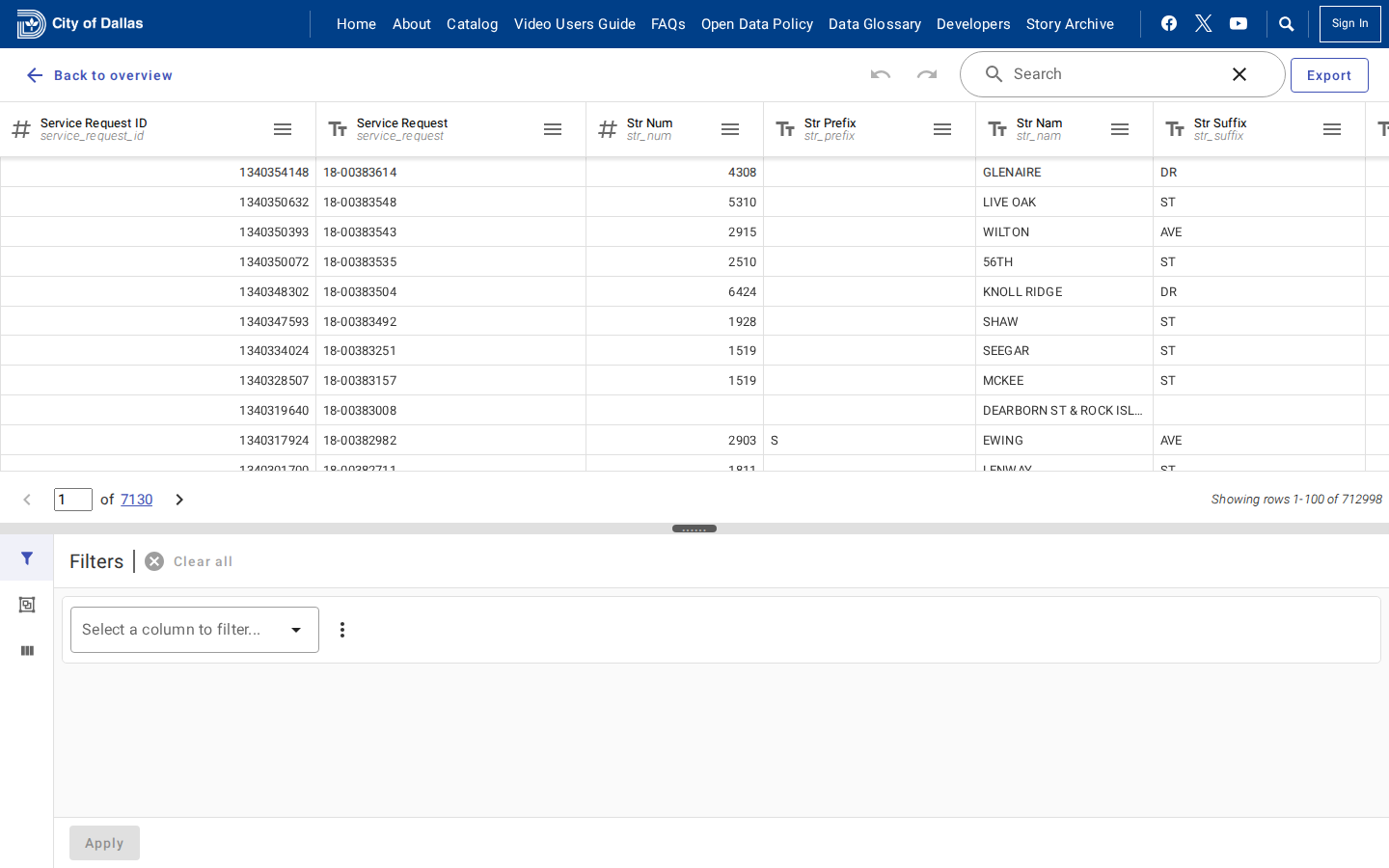Click the City of Dallas logo

80,24
